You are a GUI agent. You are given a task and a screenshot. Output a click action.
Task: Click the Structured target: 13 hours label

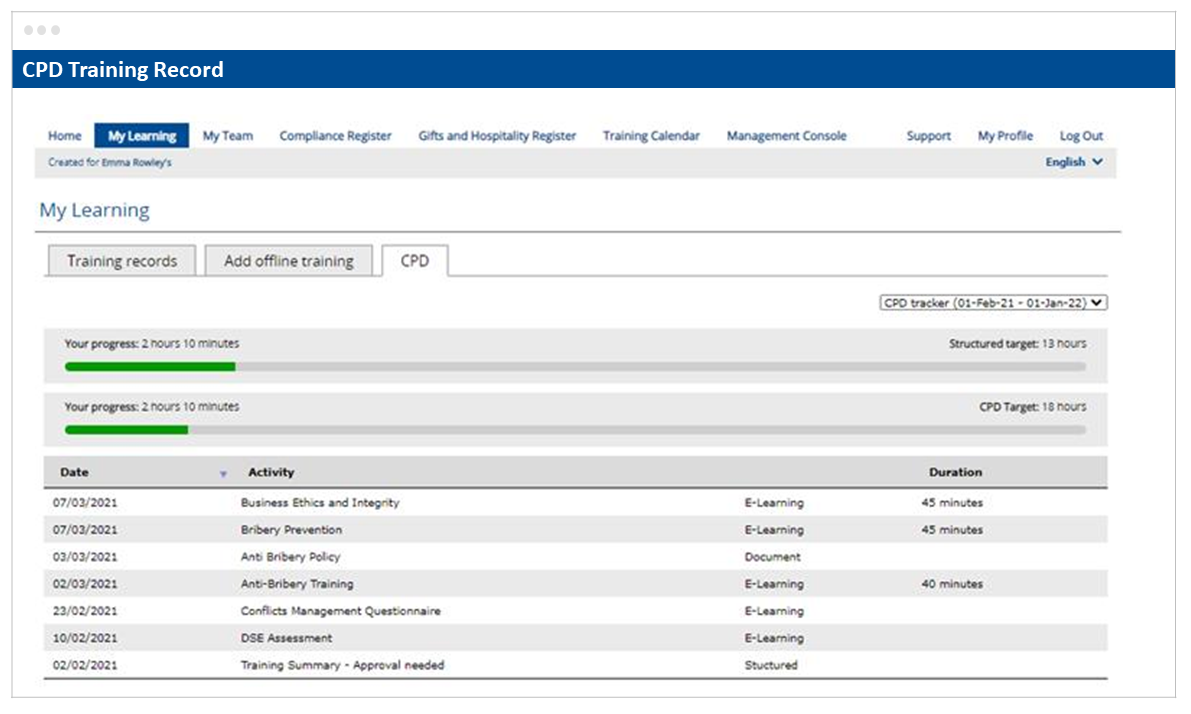[1017, 343]
